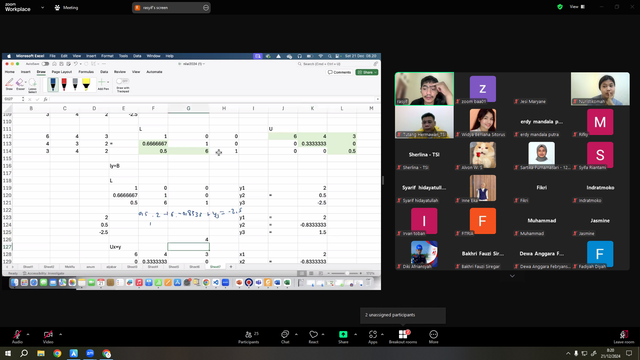This screenshot has height=360, width=640.
Task: Click the Excel Comments button
Action: [x=339, y=72]
